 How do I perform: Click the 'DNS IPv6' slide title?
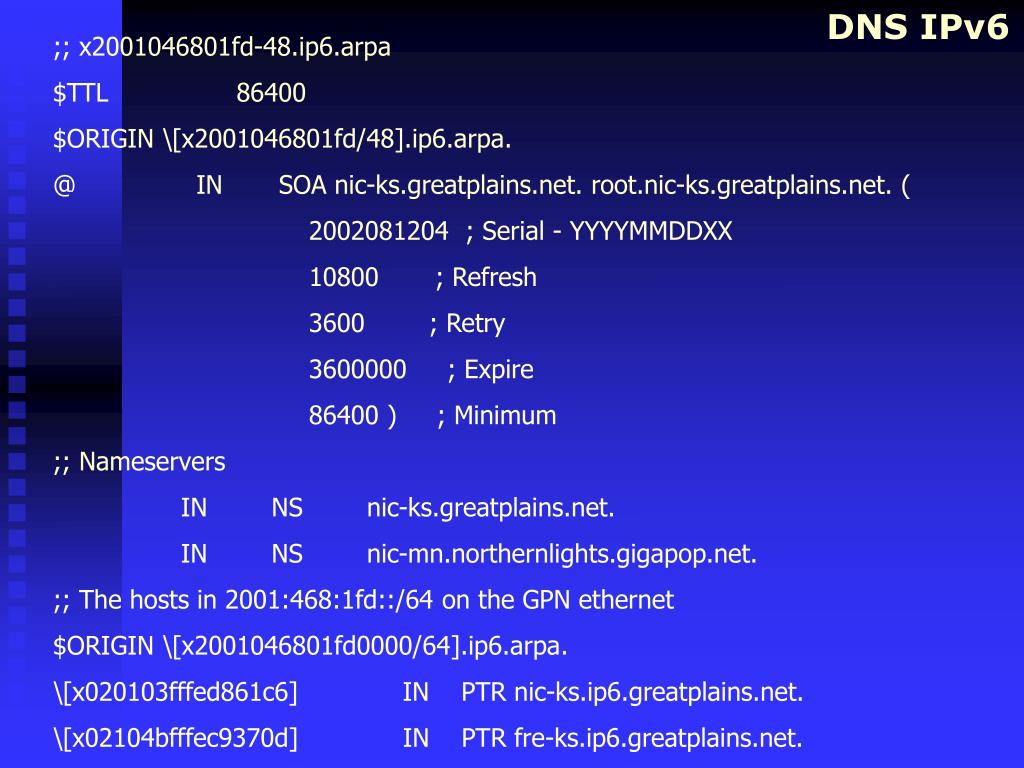pyautogui.click(x=918, y=27)
